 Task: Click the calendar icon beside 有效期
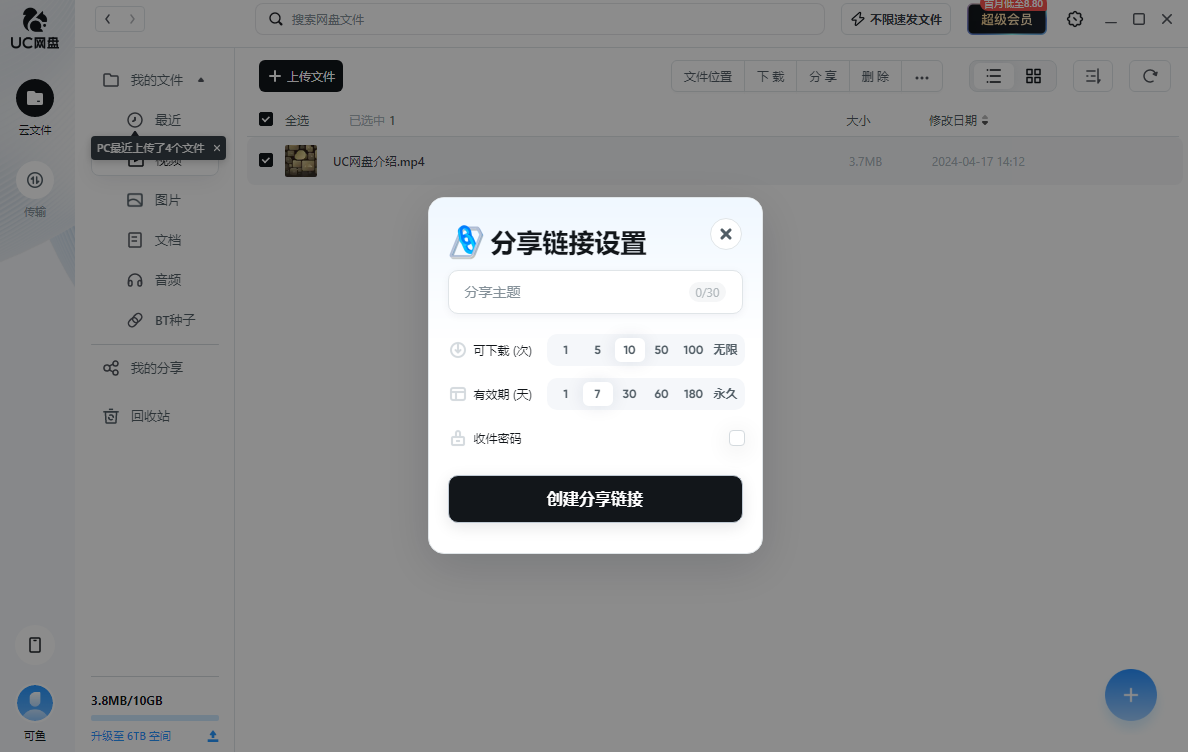click(x=458, y=394)
